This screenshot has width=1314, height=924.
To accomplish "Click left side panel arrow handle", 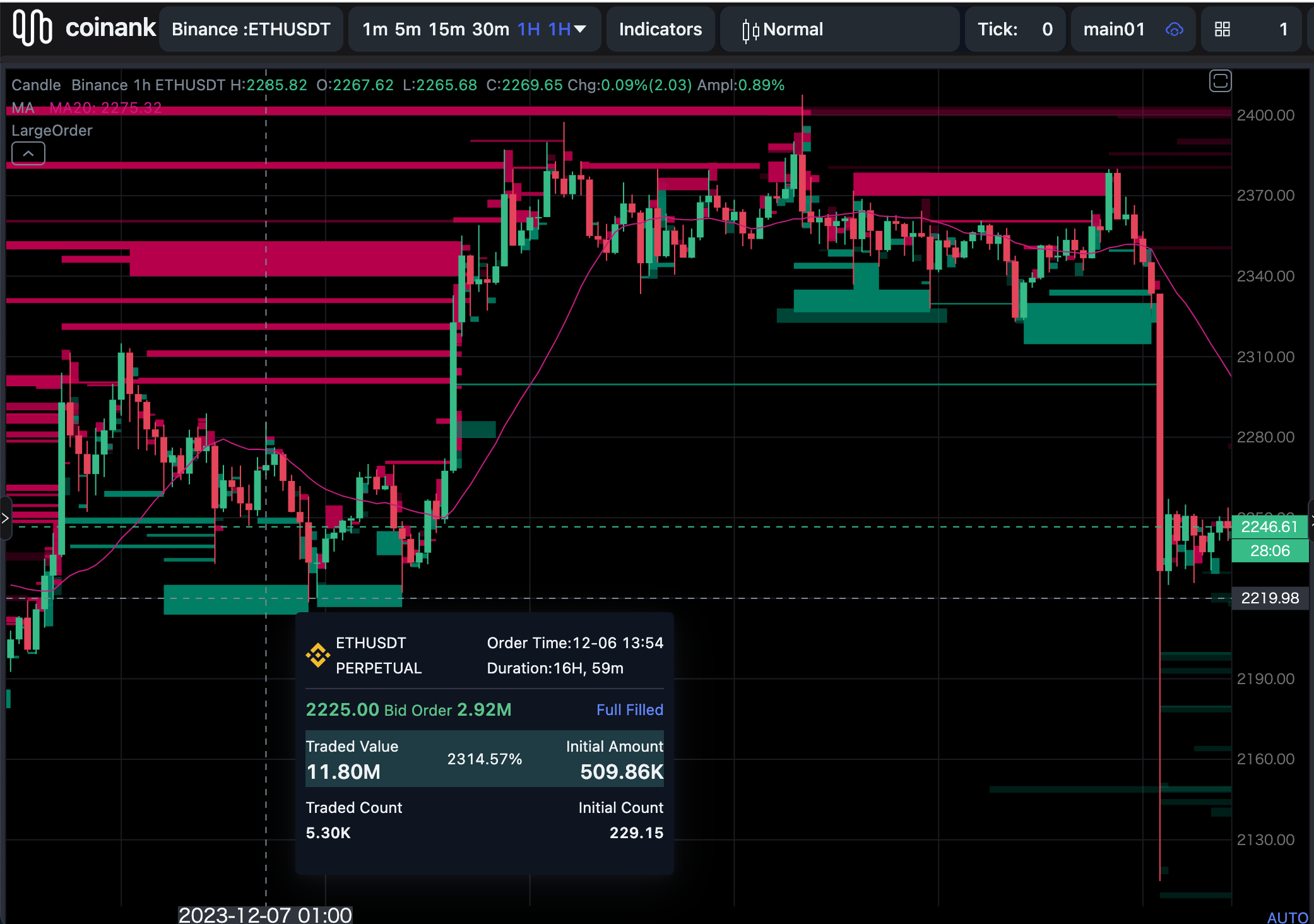I will tap(5, 519).
